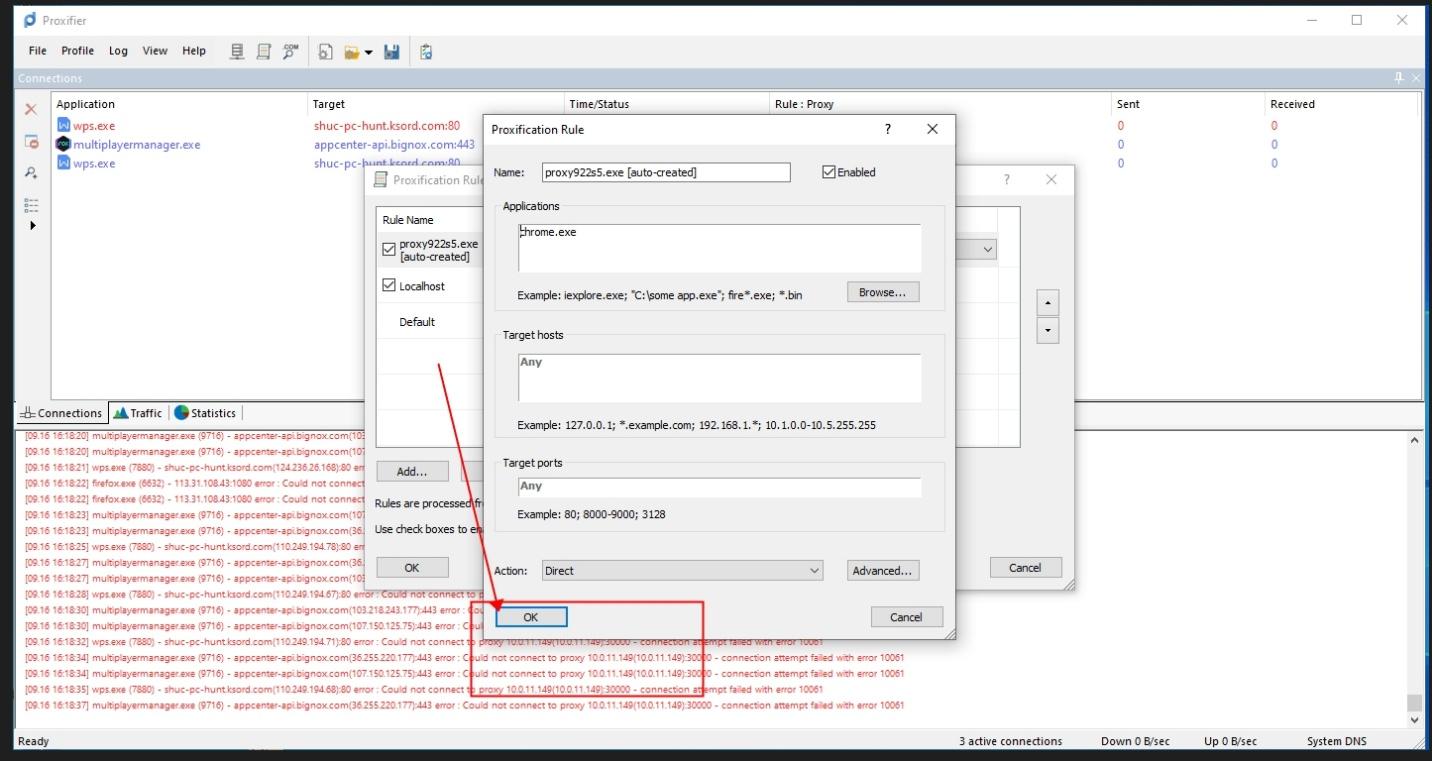Toggle the Enabled checkbox for the rule

828,172
